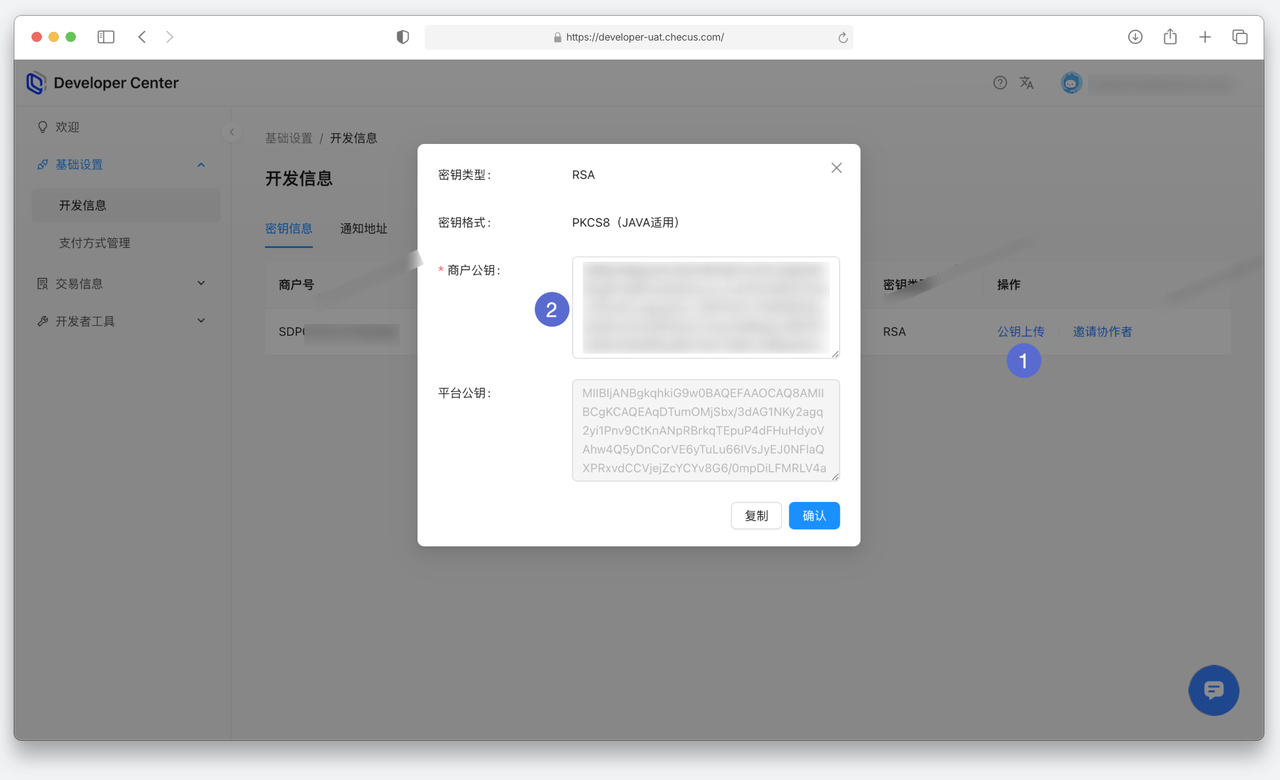Open the chat support bubble

tap(1213, 690)
